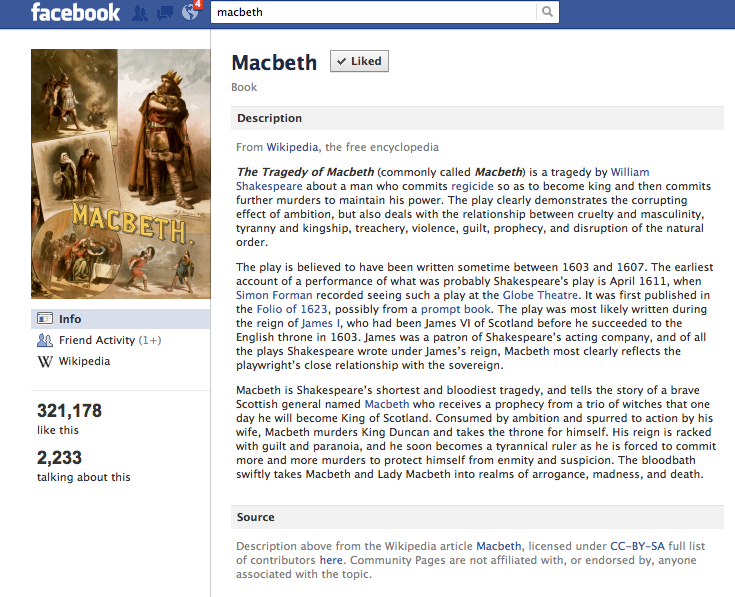Viewport: 735px width, 597px height.
Task: Open the Simon Forman link
Action: [274, 295]
